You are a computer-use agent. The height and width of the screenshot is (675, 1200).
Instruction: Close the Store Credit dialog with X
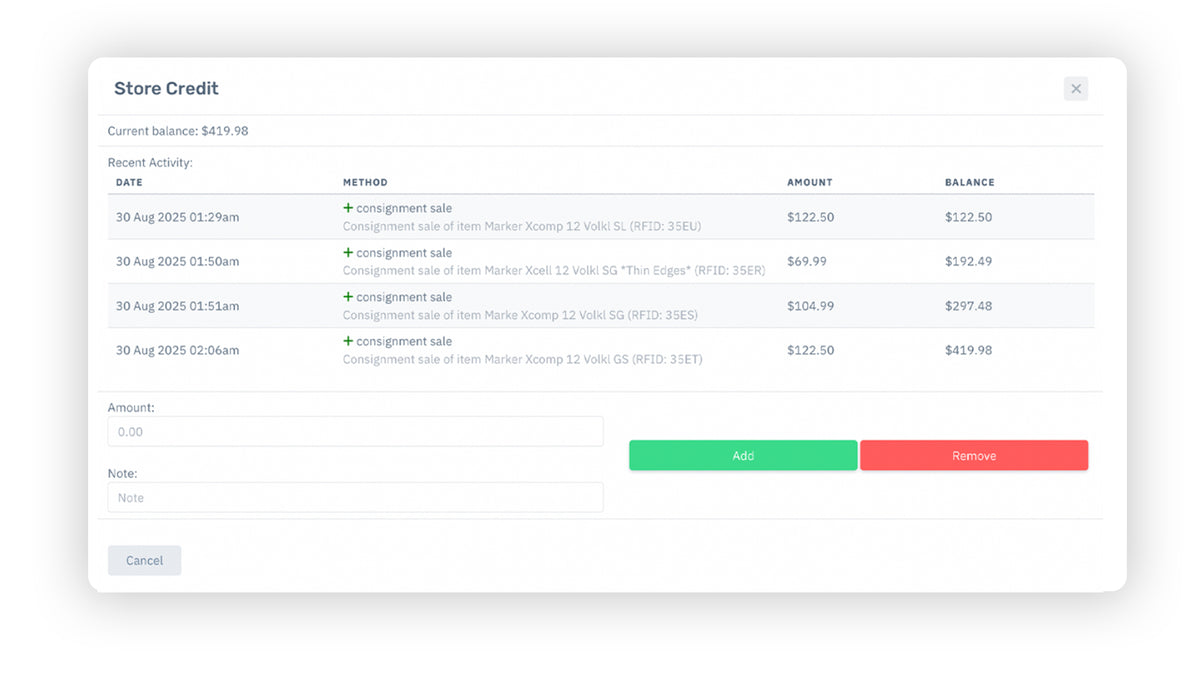[1075, 89]
